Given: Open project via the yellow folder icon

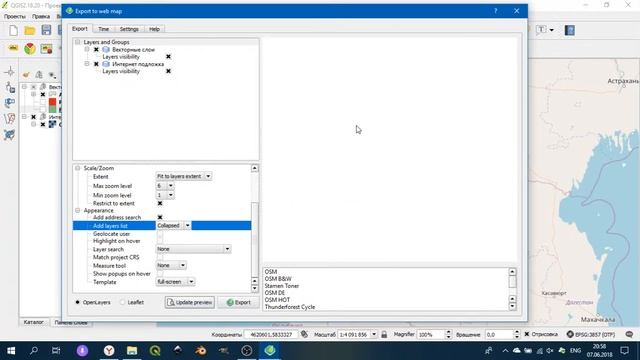Looking at the screenshot, I should pyautogui.click(x=29, y=30).
